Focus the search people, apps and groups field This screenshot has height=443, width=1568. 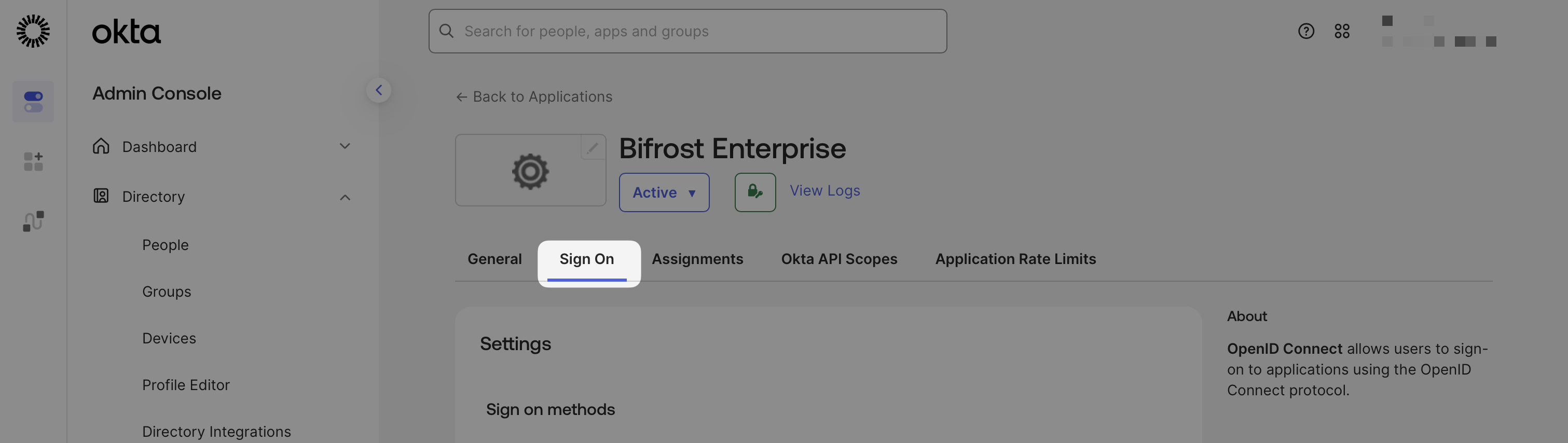687,31
